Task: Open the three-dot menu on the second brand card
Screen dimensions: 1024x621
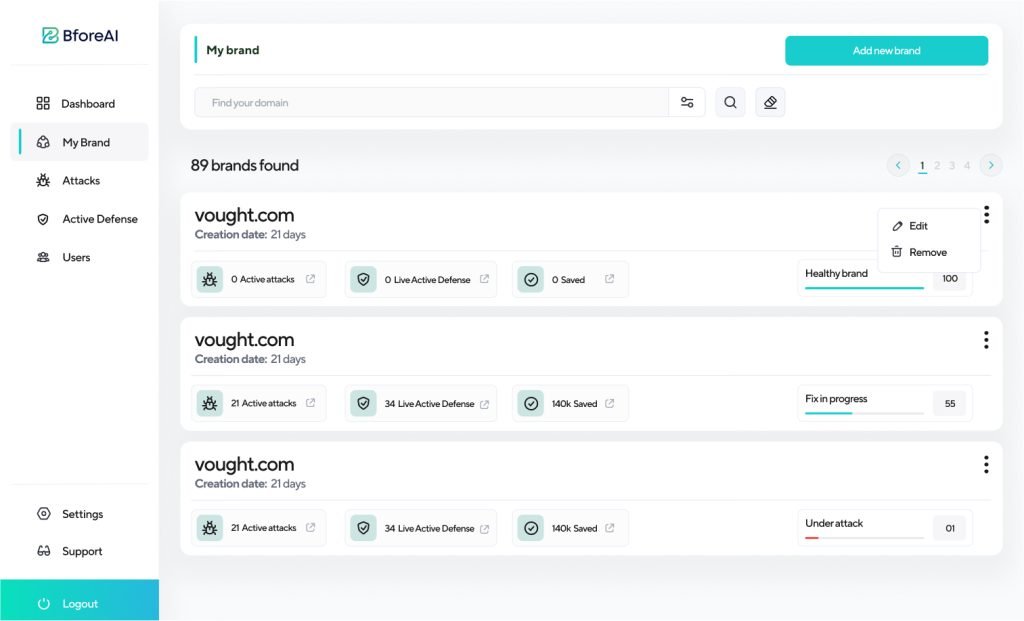Action: pyautogui.click(x=985, y=340)
